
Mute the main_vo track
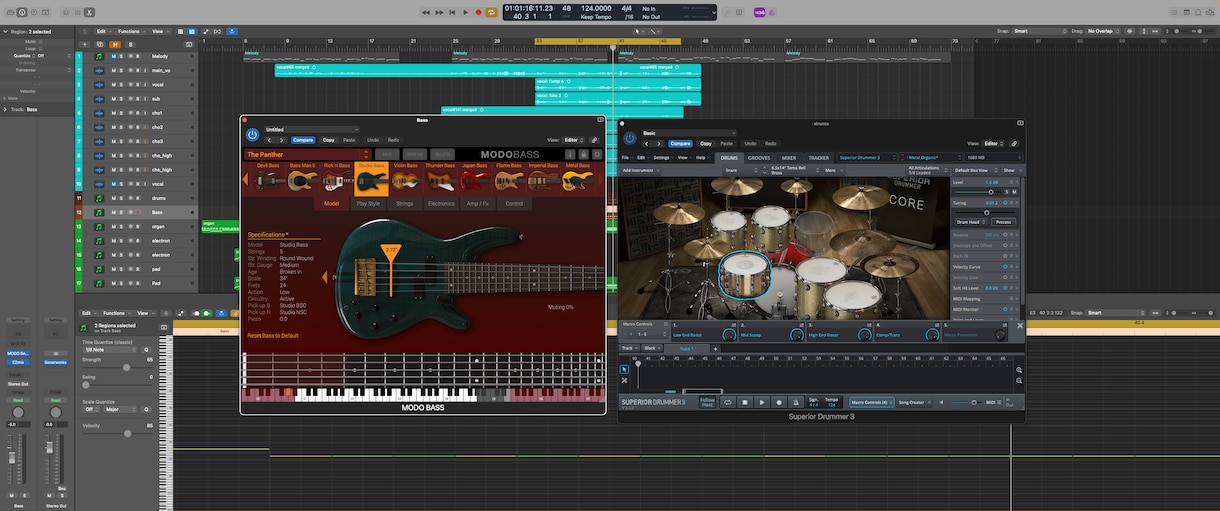pyautogui.click(x=114, y=70)
